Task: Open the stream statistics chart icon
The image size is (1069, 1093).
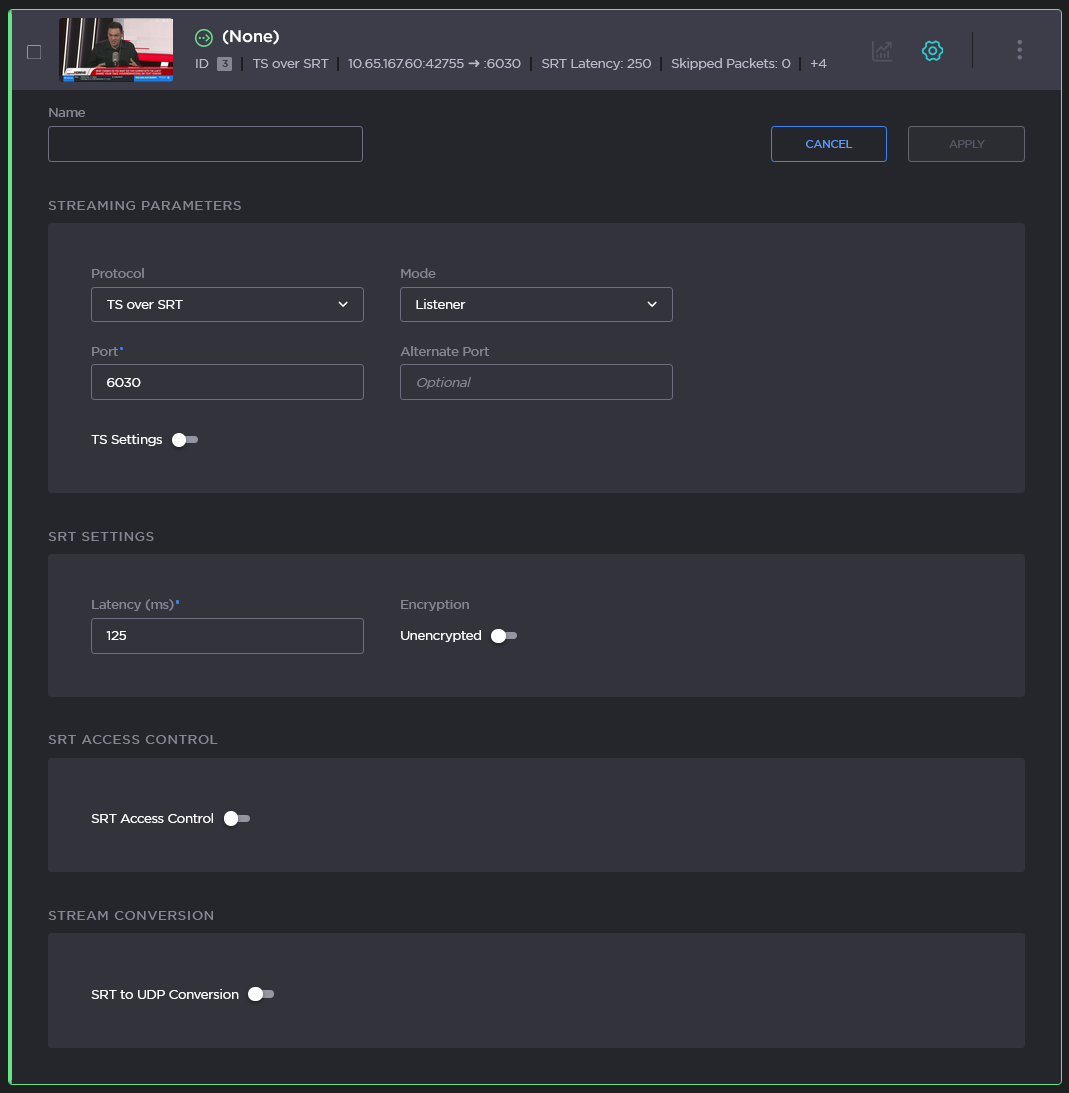Action: coord(882,51)
